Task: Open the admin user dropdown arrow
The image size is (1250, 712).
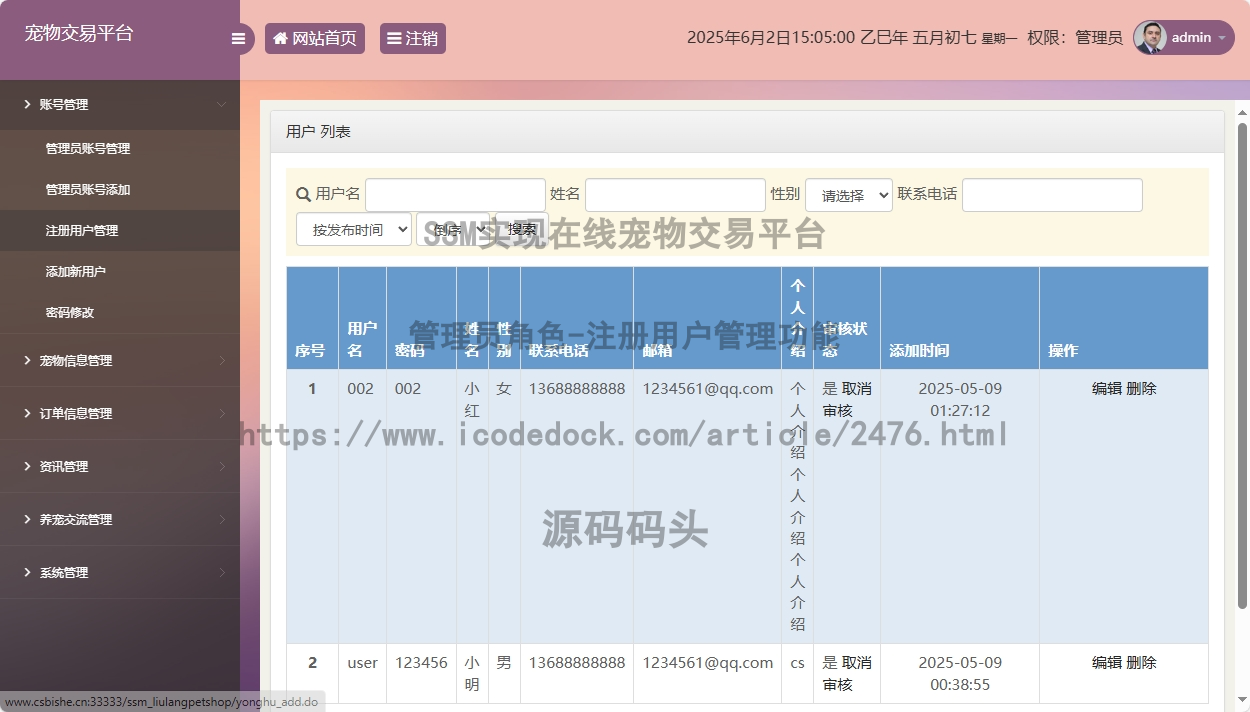Action: tap(1222, 38)
